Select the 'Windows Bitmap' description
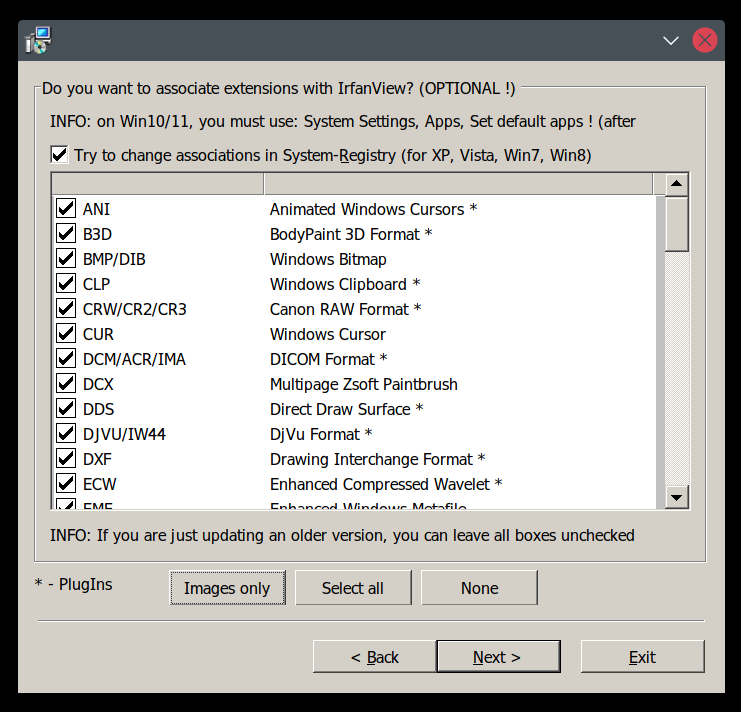This screenshot has width=741, height=712. (x=328, y=259)
